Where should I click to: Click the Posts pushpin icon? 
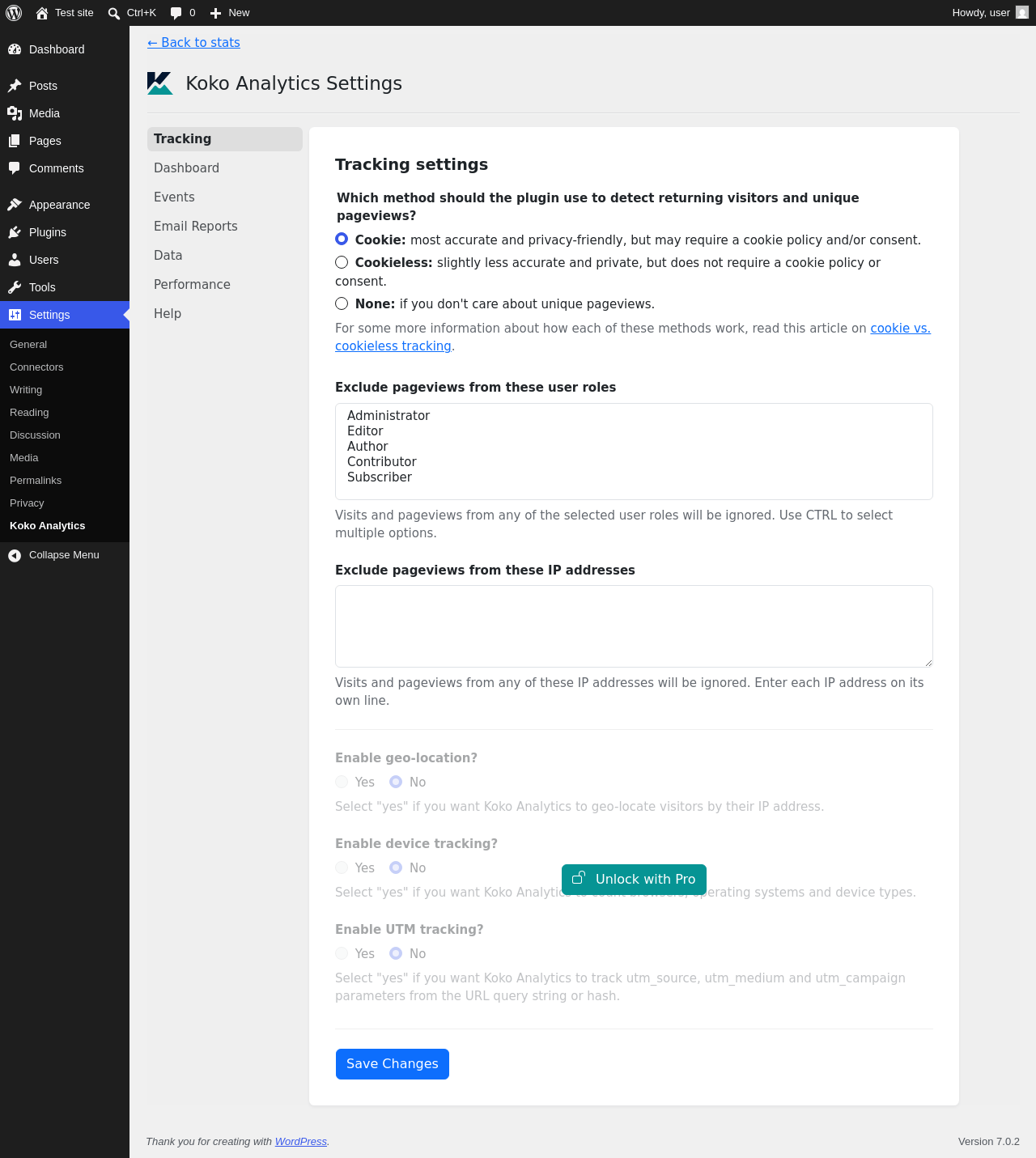15,86
